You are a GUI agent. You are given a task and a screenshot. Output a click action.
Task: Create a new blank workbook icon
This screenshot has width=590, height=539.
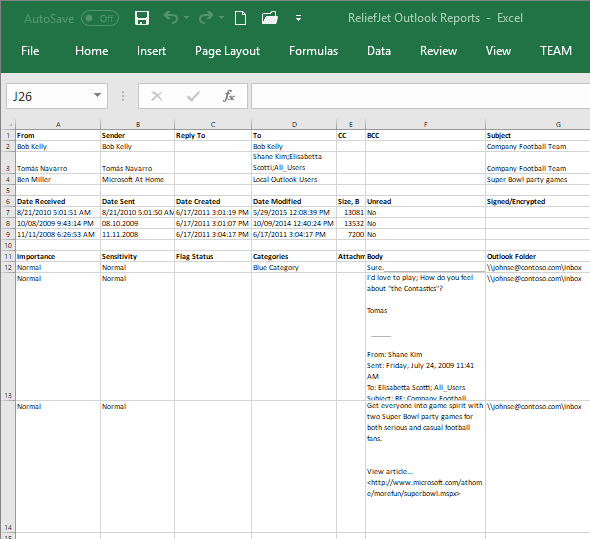tap(240, 18)
